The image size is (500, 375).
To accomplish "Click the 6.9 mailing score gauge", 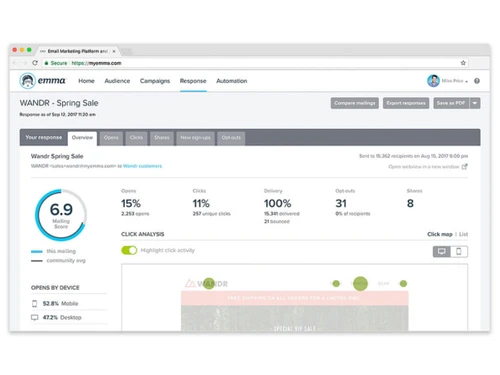I will (61, 215).
